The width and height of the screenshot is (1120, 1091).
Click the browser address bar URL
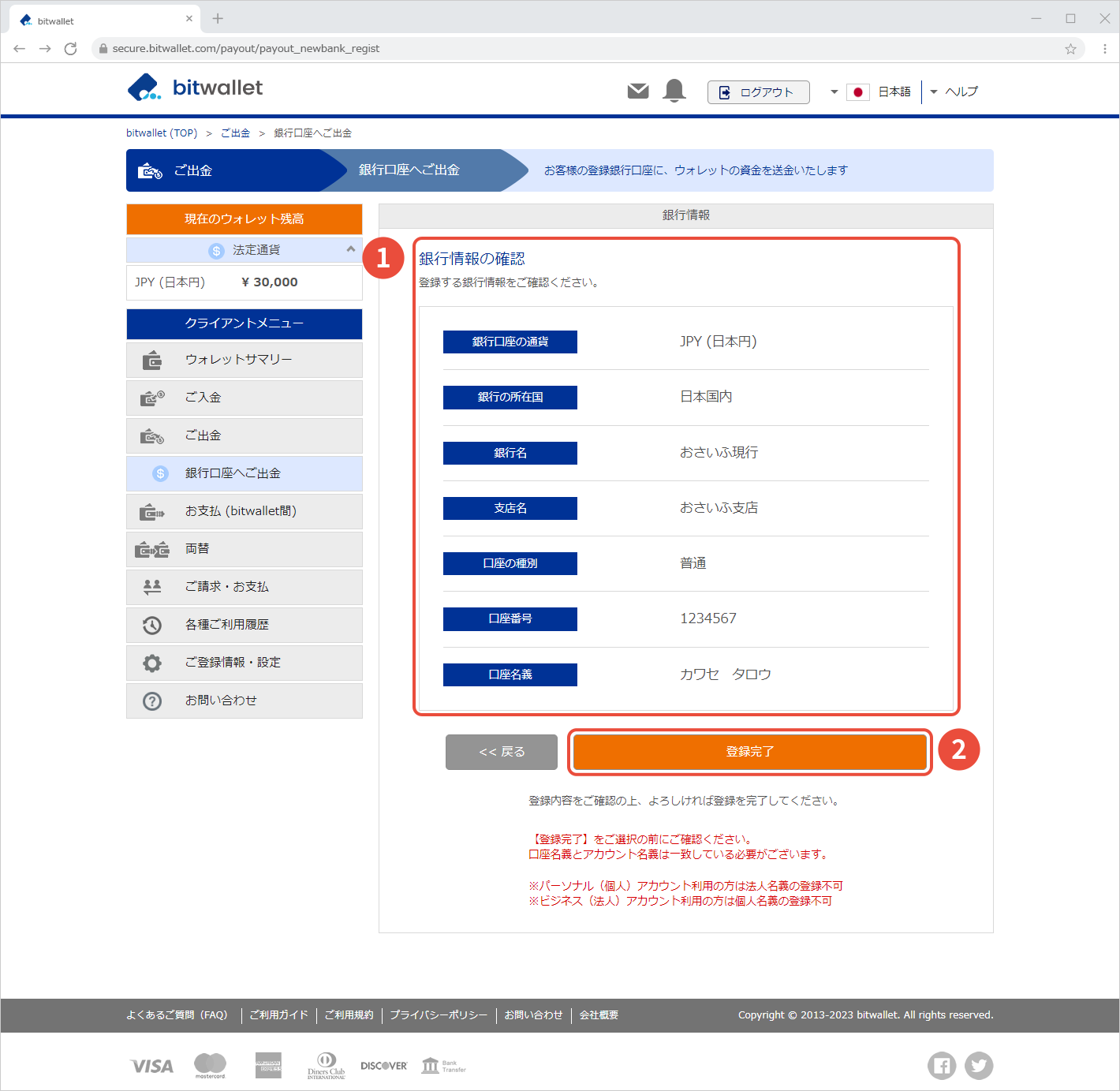[x=246, y=49]
